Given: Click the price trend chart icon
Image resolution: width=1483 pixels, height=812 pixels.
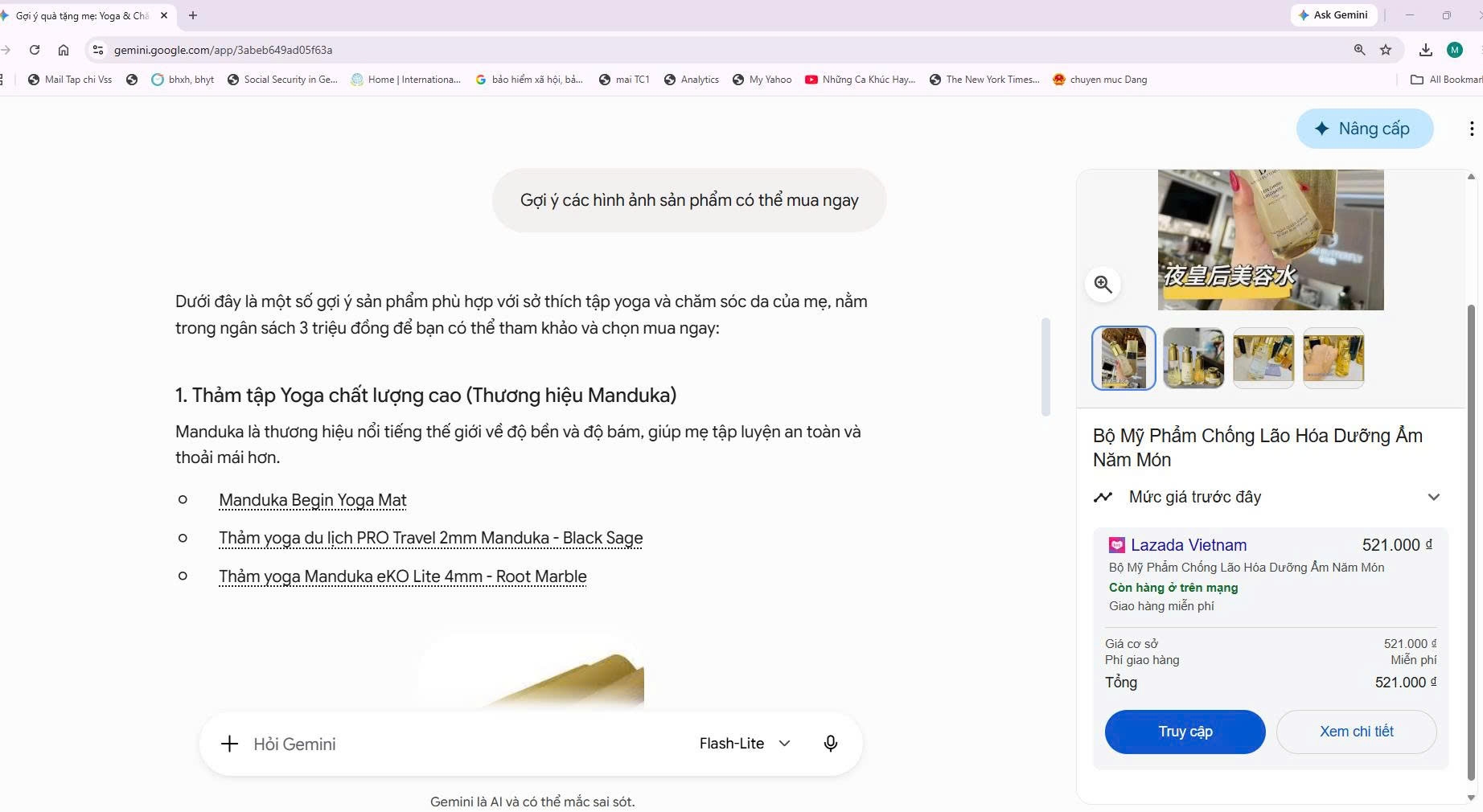Looking at the screenshot, I should tap(1103, 497).
